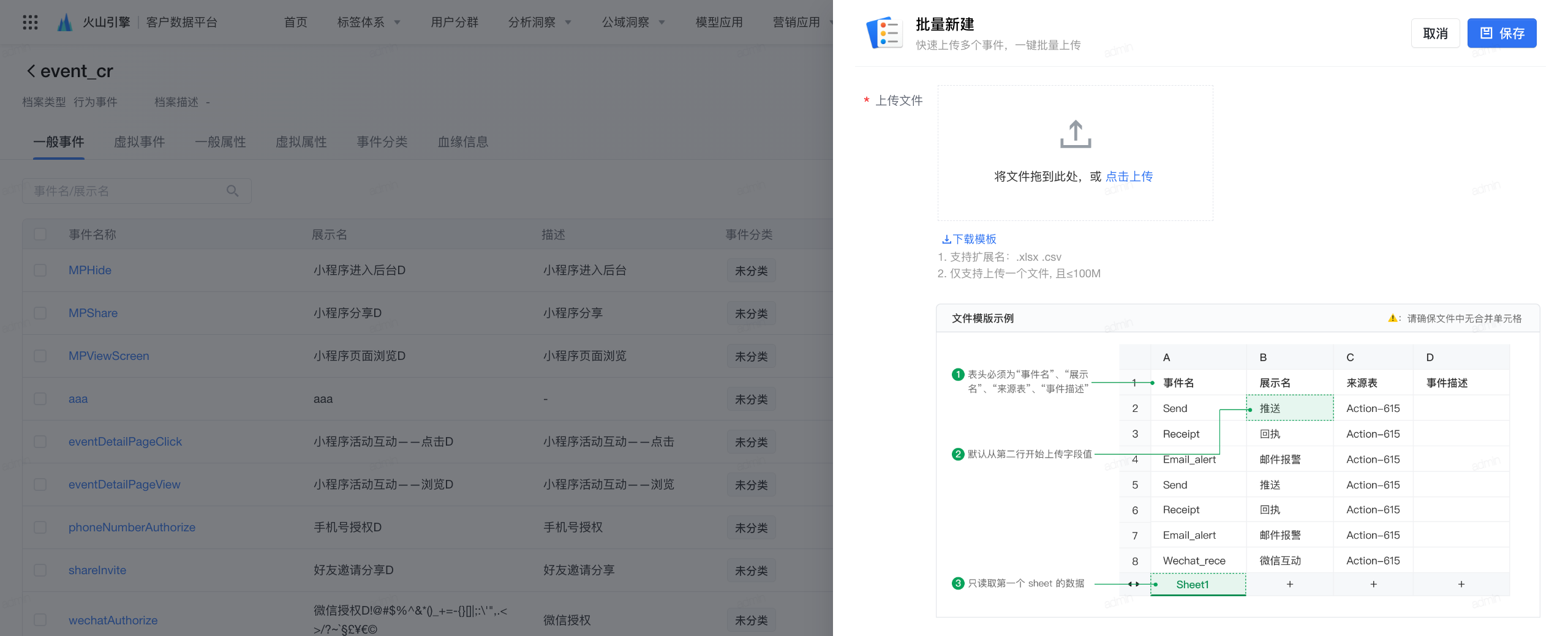This screenshot has width=1568, height=636.
Task: Click 好友邀请分享 description cell
Action: (x=579, y=570)
